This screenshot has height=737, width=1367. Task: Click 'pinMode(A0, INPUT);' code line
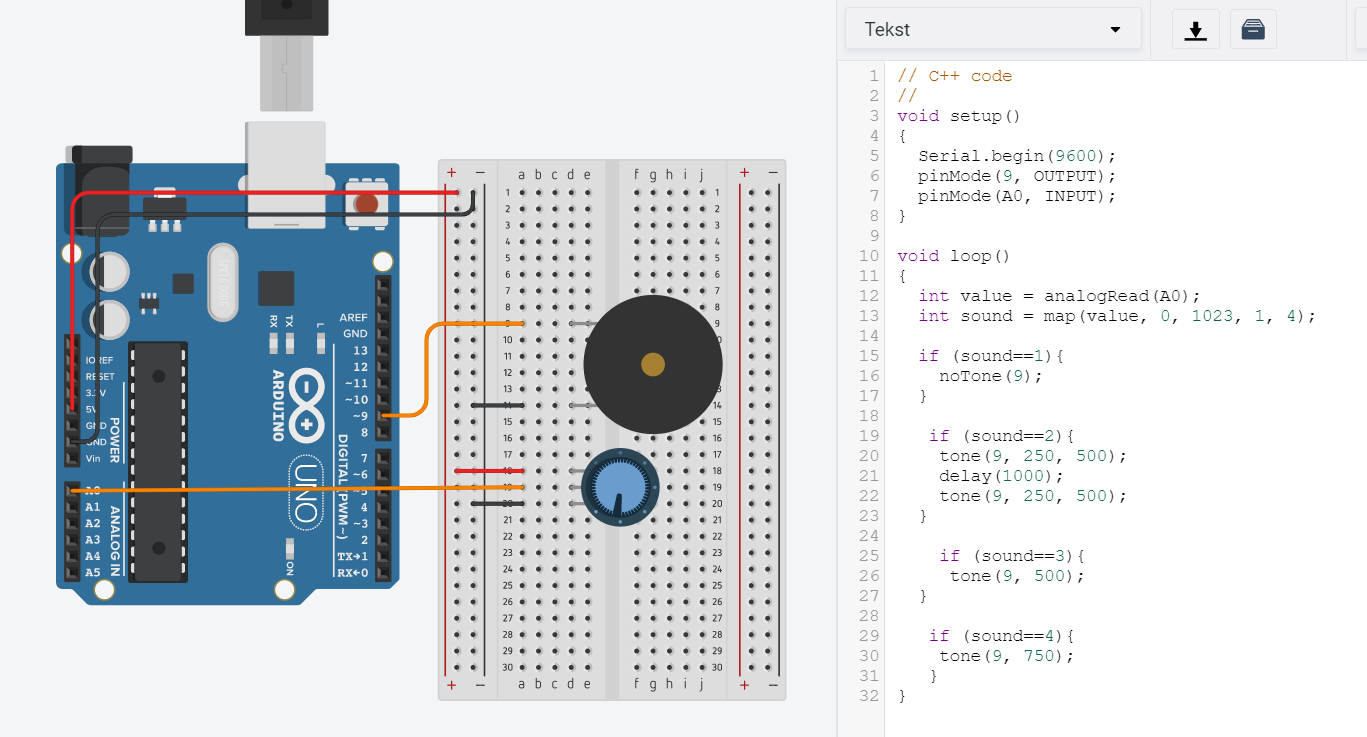tap(1016, 196)
